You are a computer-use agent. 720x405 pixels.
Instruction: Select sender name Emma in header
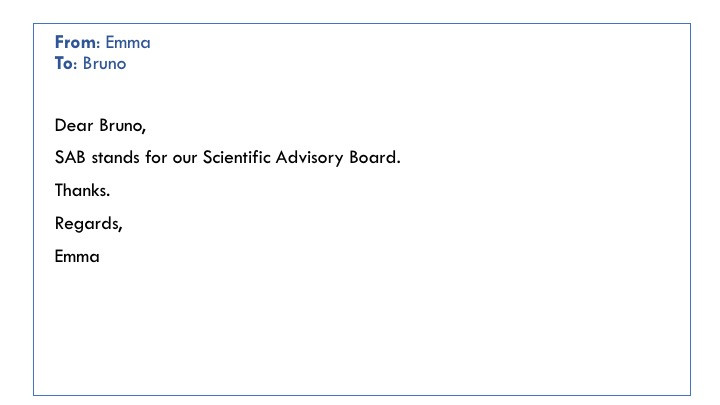tap(128, 42)
